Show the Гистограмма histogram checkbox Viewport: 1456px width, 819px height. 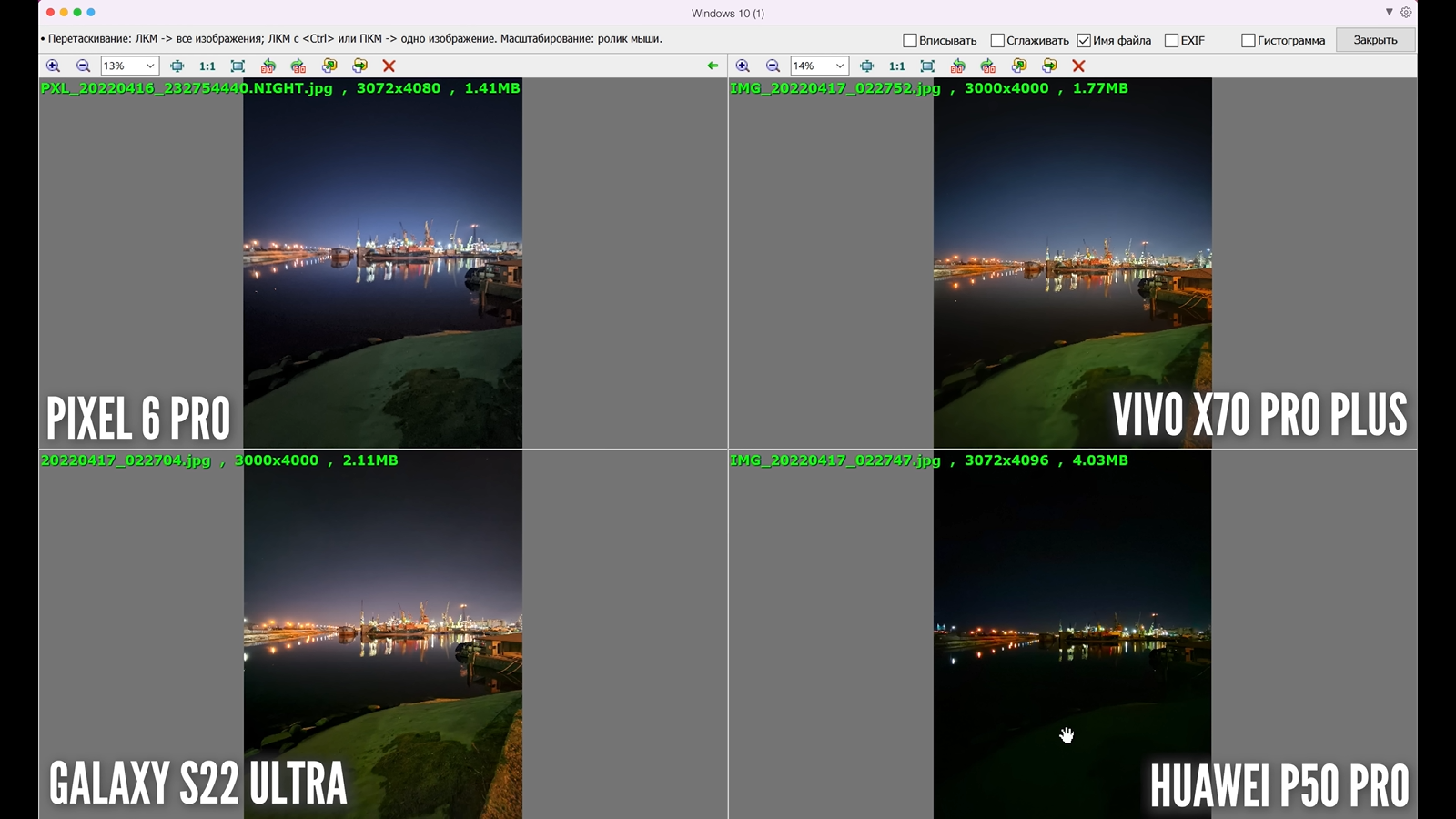pyautogui.click(x=1249, y=40)
